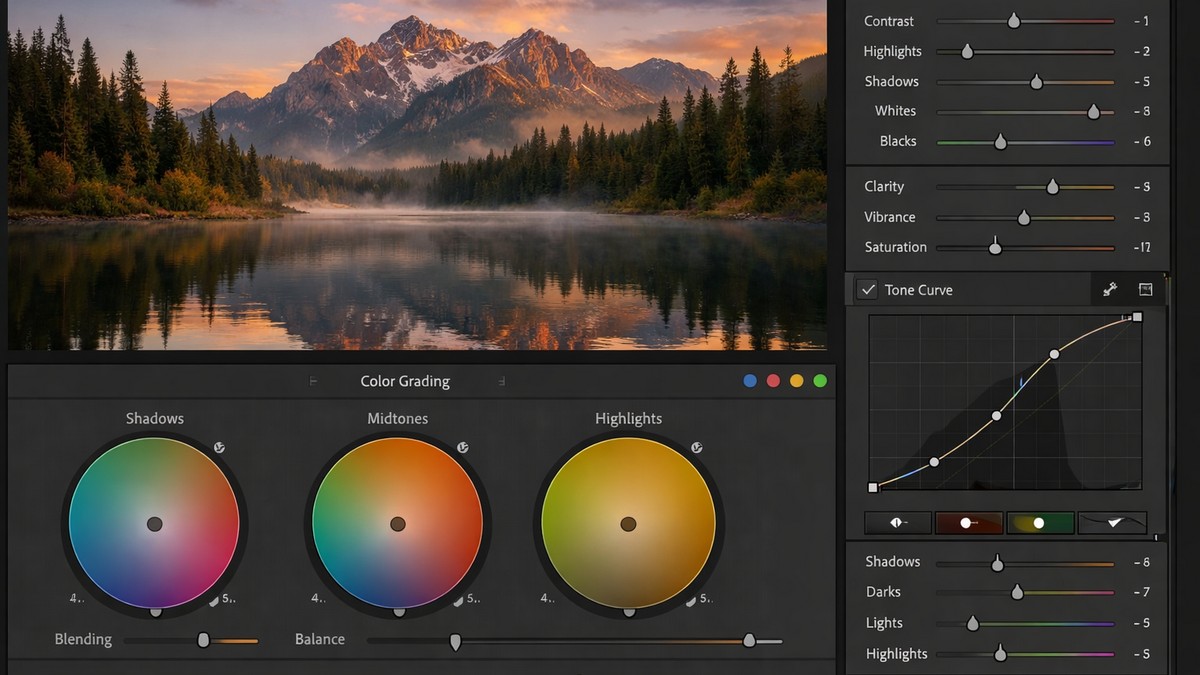The width and height of the screenshot is (1200, 675).
Task: Select the red channel curve button
Action: pos(969,522)
